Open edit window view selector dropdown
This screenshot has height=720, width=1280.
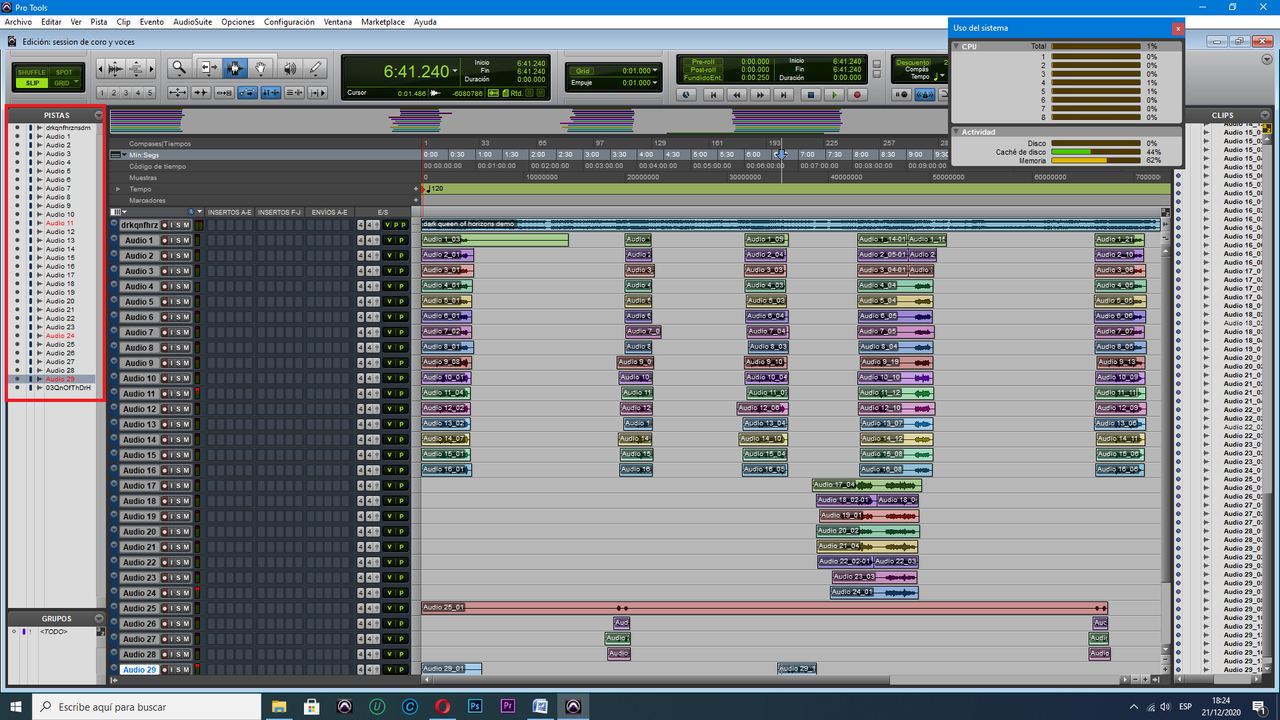pyautogui.click(x=119, y=212)
